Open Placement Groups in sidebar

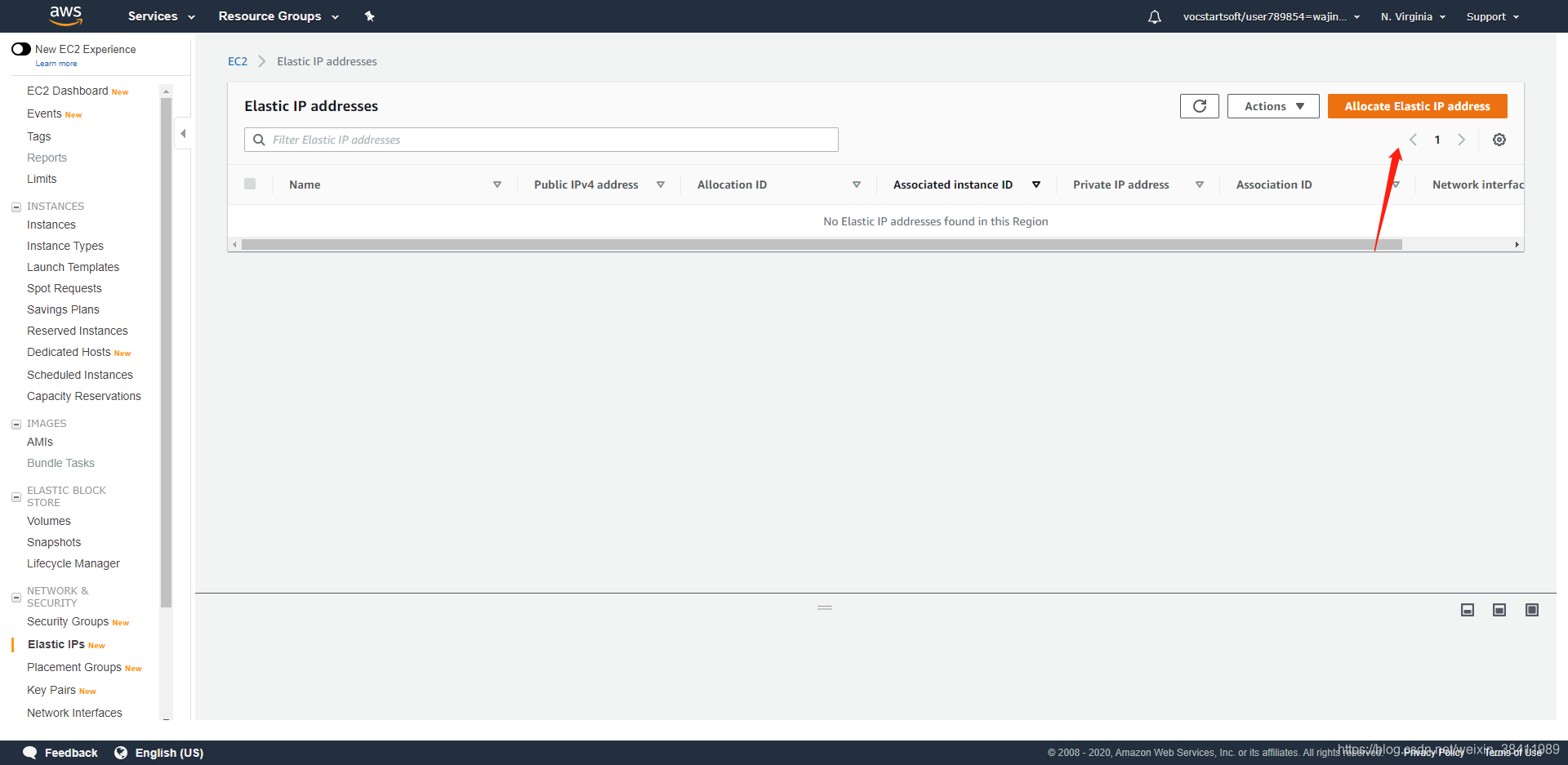74,667
